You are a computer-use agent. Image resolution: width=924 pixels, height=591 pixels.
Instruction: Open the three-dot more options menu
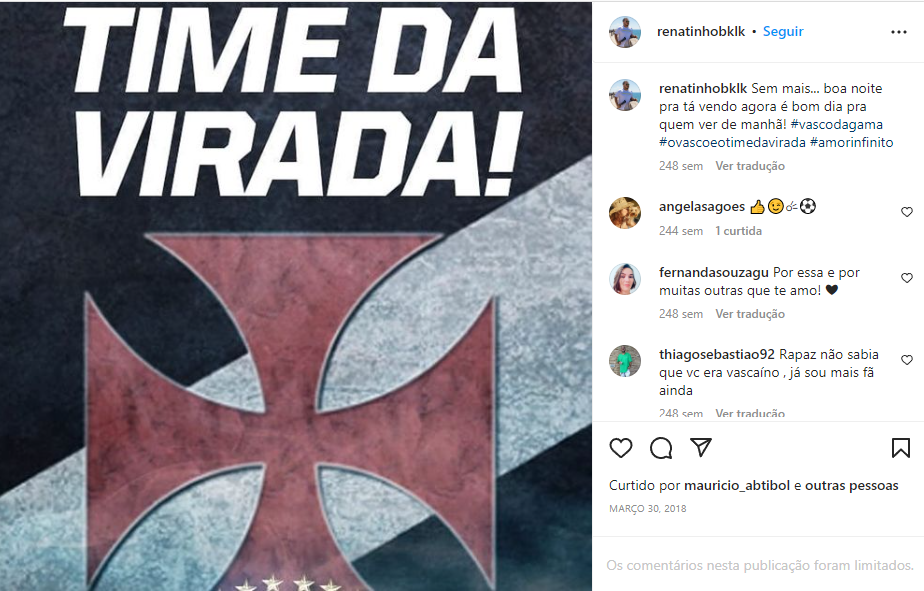(x=899, y=32)
